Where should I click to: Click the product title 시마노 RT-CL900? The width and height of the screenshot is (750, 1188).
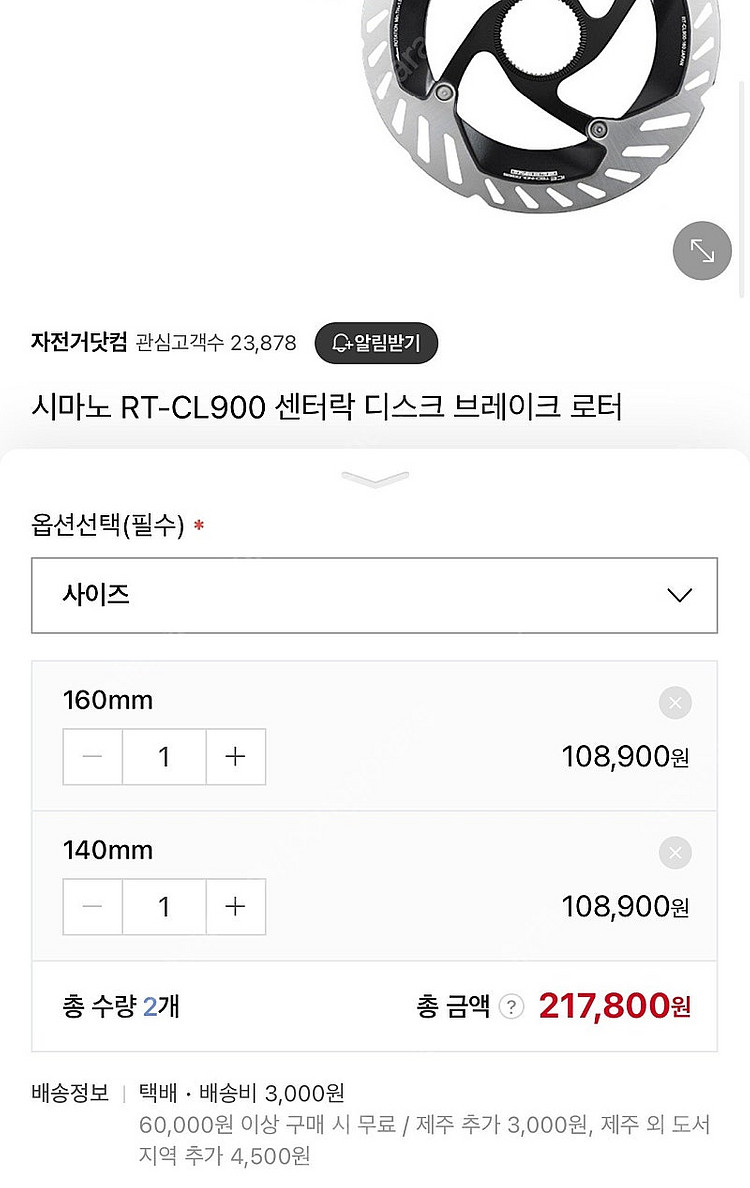[326, 407]
